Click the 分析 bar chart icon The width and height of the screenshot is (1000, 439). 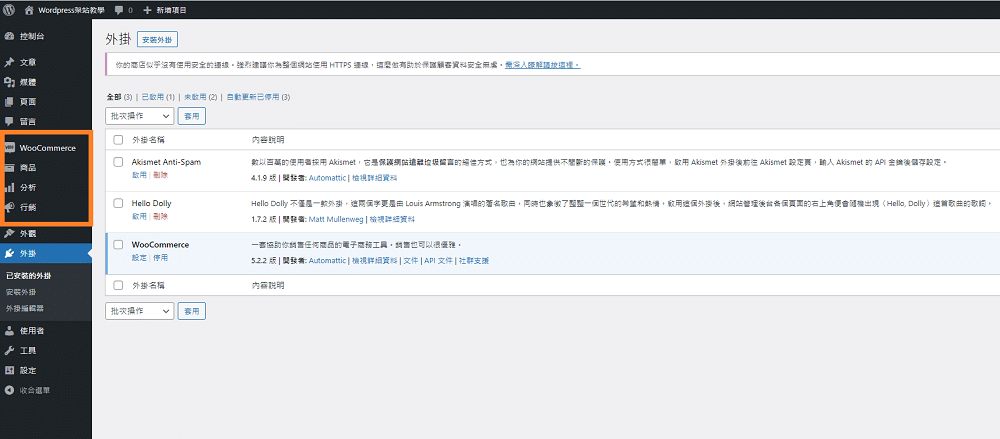[x=10, y=188]
